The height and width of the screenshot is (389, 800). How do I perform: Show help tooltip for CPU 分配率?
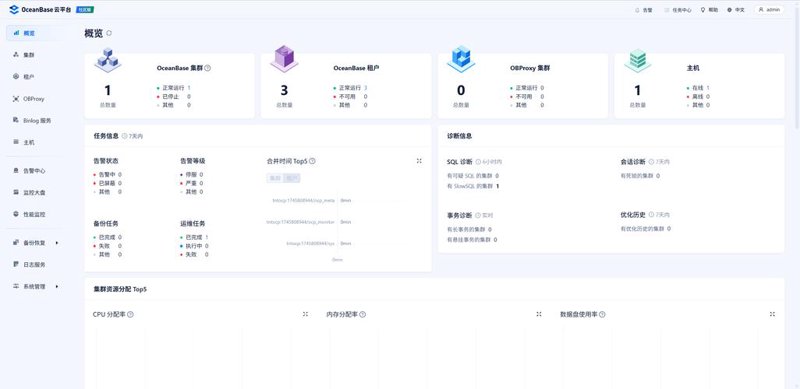(x=130, y=314)
